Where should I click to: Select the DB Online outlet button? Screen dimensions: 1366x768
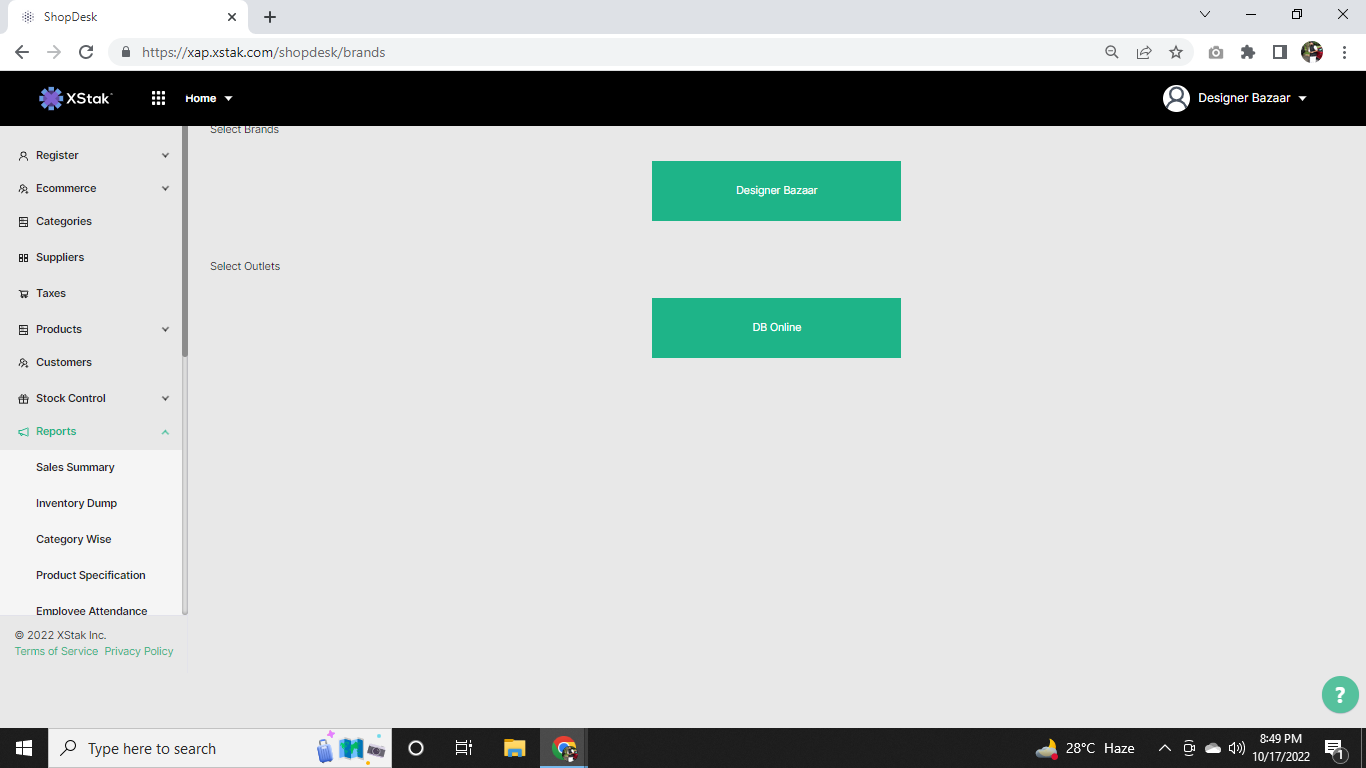click(776, 328)
